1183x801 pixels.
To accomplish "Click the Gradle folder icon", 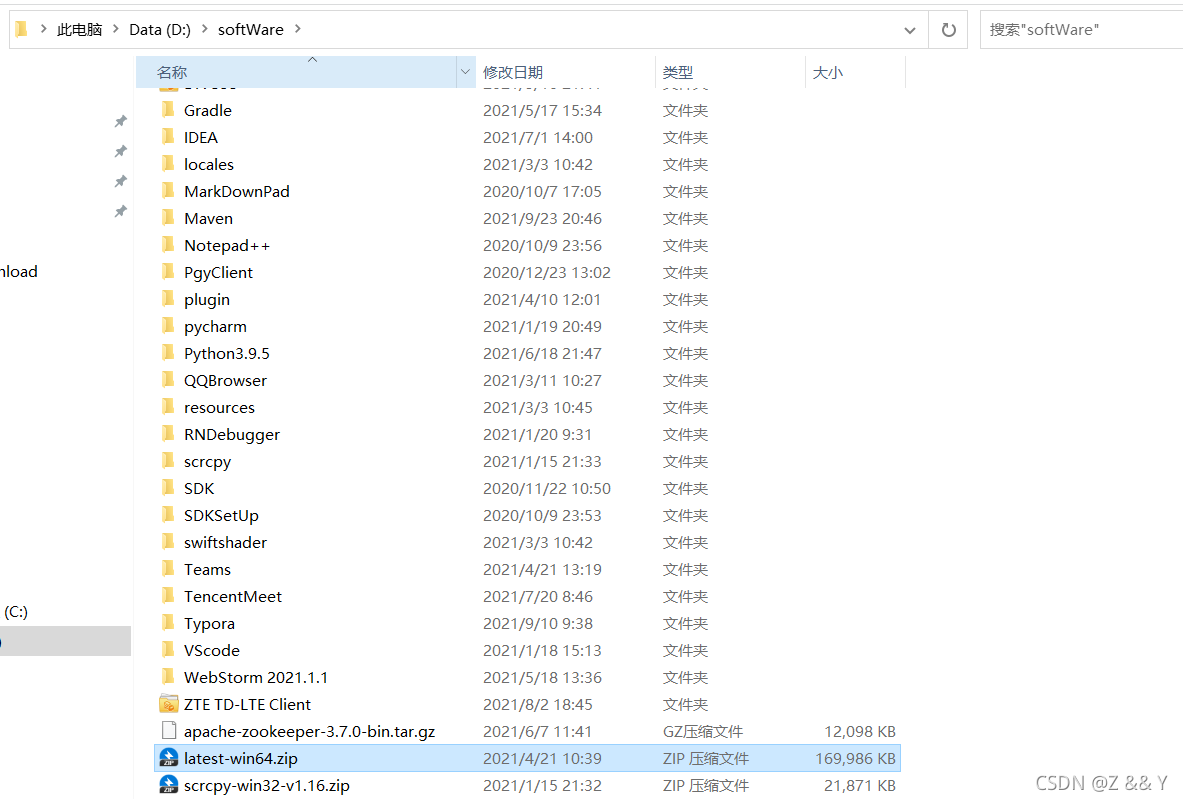I will pos(168,110).
